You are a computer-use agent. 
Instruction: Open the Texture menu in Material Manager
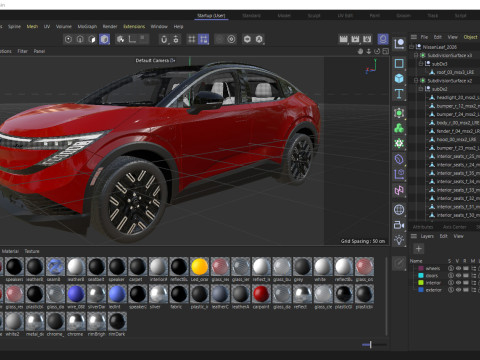(x=32, y=251)
